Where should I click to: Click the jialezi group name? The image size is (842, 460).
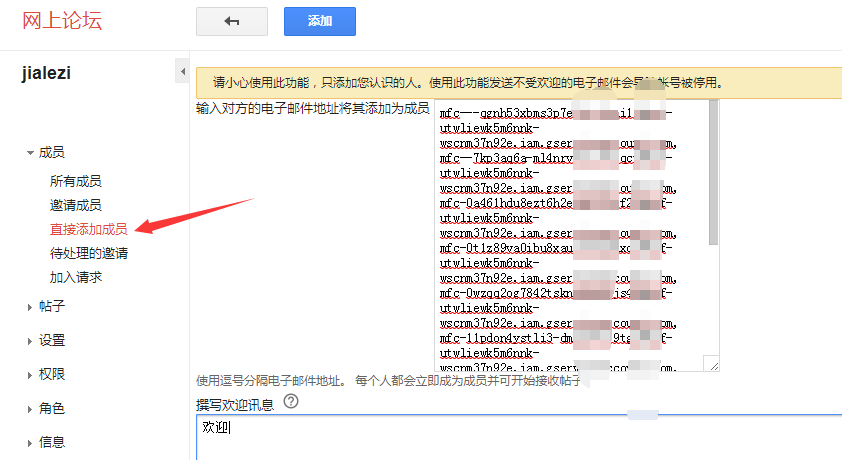click(x=46, y=72)
